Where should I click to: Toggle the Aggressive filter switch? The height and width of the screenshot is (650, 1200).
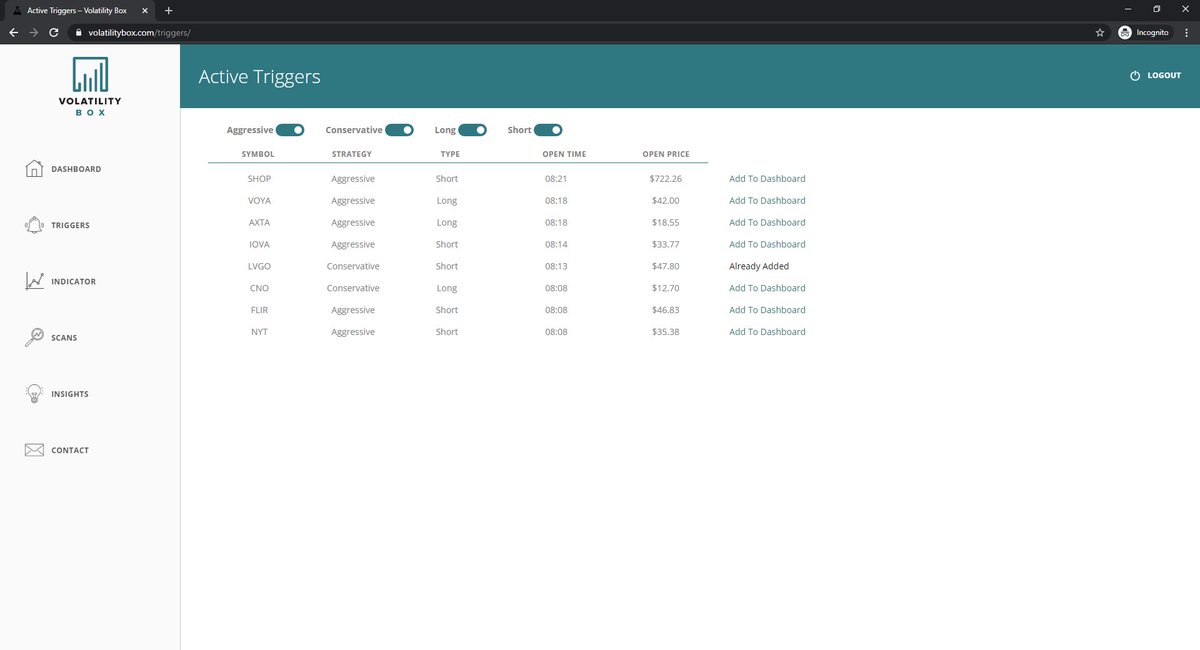tap(290, 130)
